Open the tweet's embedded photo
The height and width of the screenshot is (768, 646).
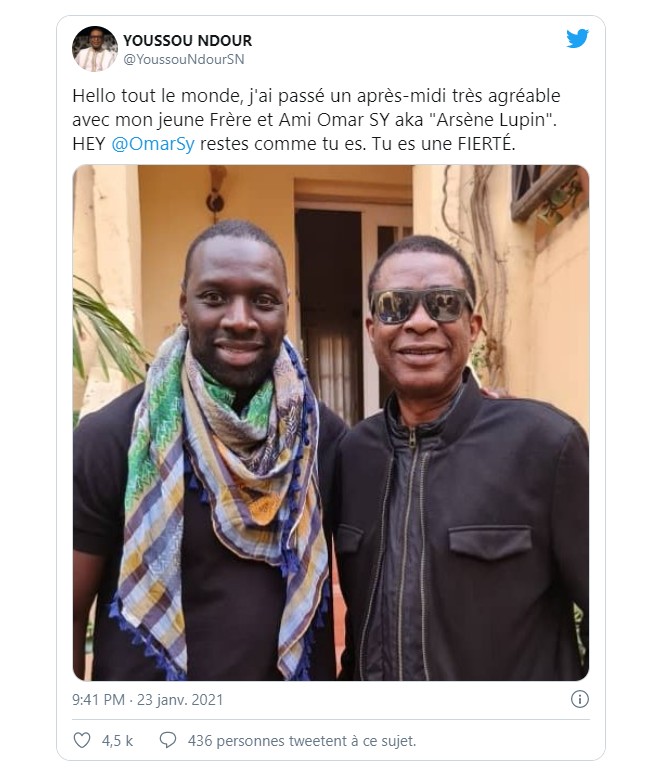330,422
